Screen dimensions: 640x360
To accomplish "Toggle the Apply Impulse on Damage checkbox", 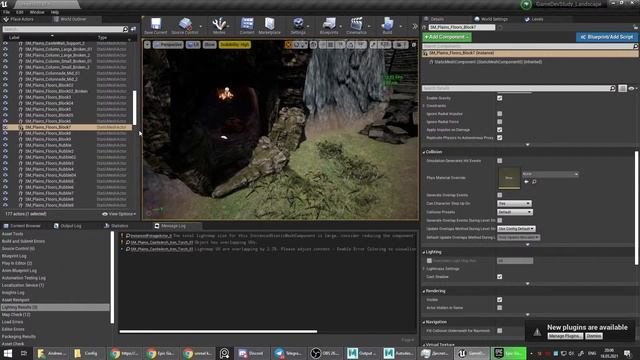I will (x=500, y=130).
